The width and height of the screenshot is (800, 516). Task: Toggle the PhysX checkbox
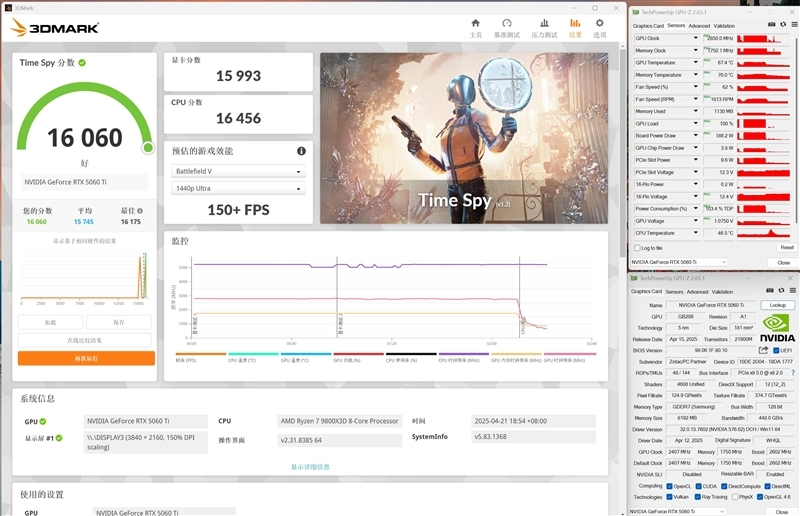tap(735, 497)
